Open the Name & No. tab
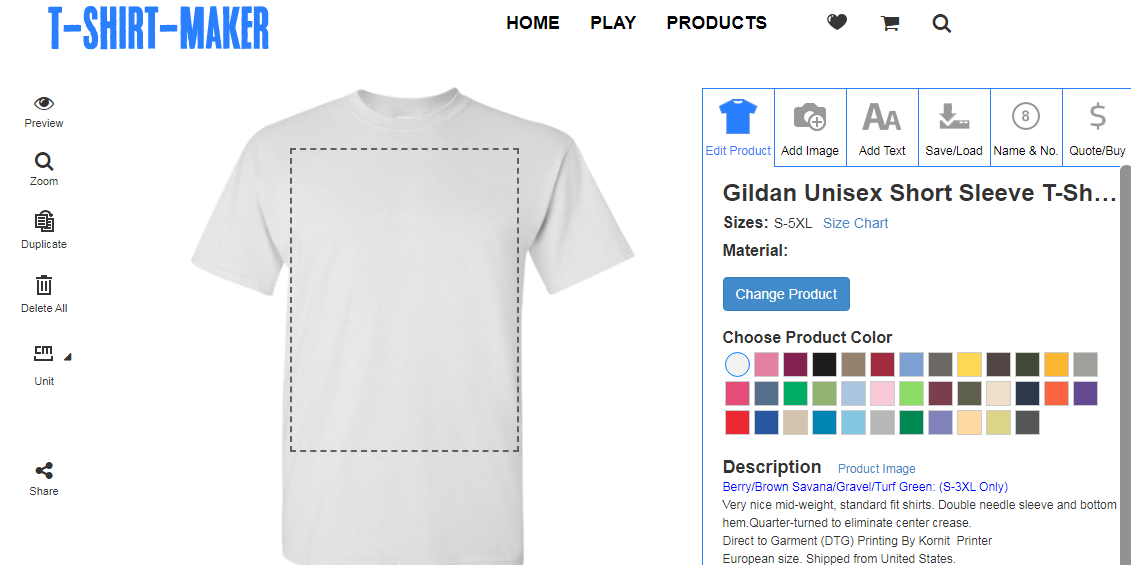 click(x=1026, y=128)
